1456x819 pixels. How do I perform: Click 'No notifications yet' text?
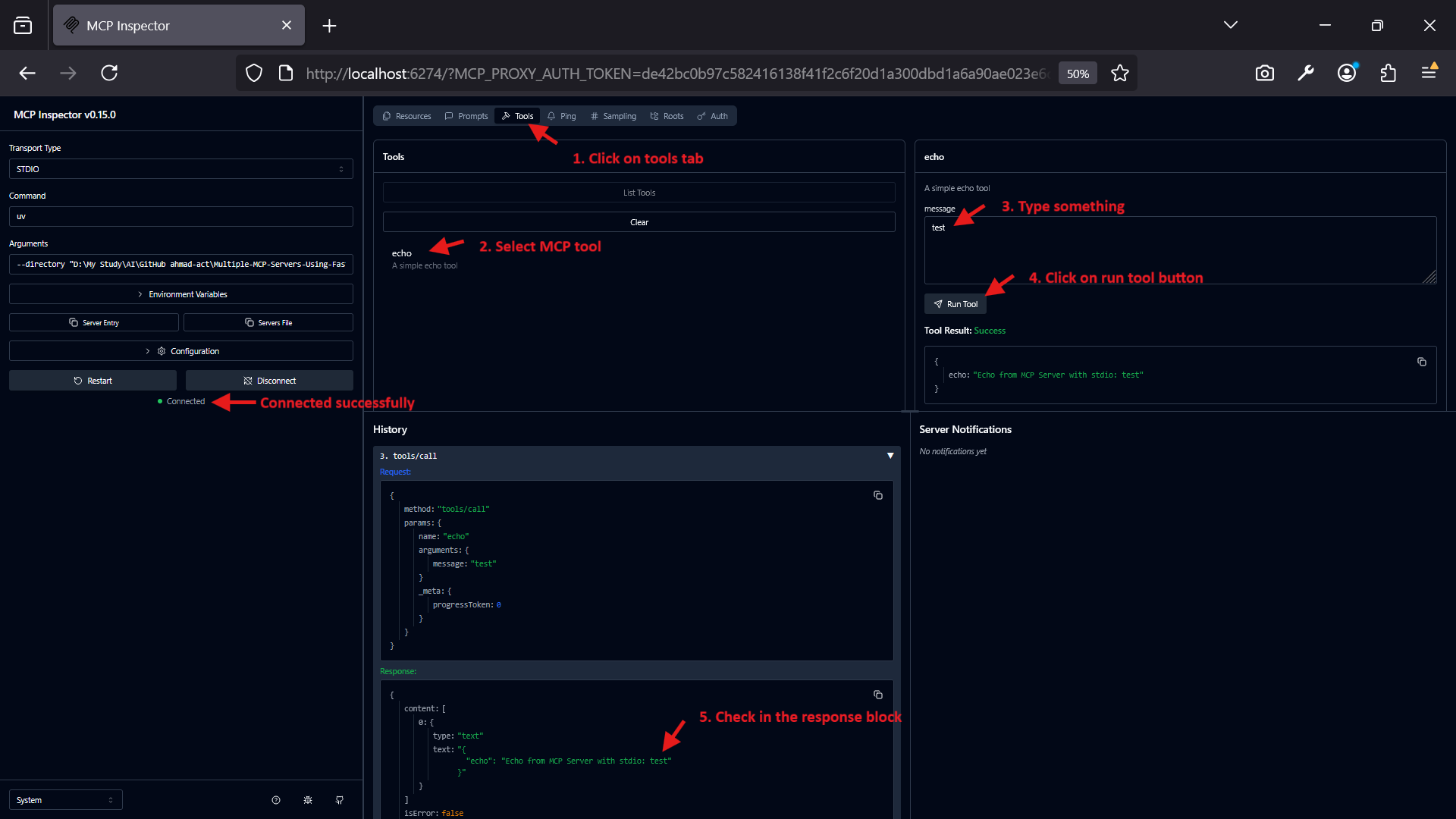[x=952, y=451]
